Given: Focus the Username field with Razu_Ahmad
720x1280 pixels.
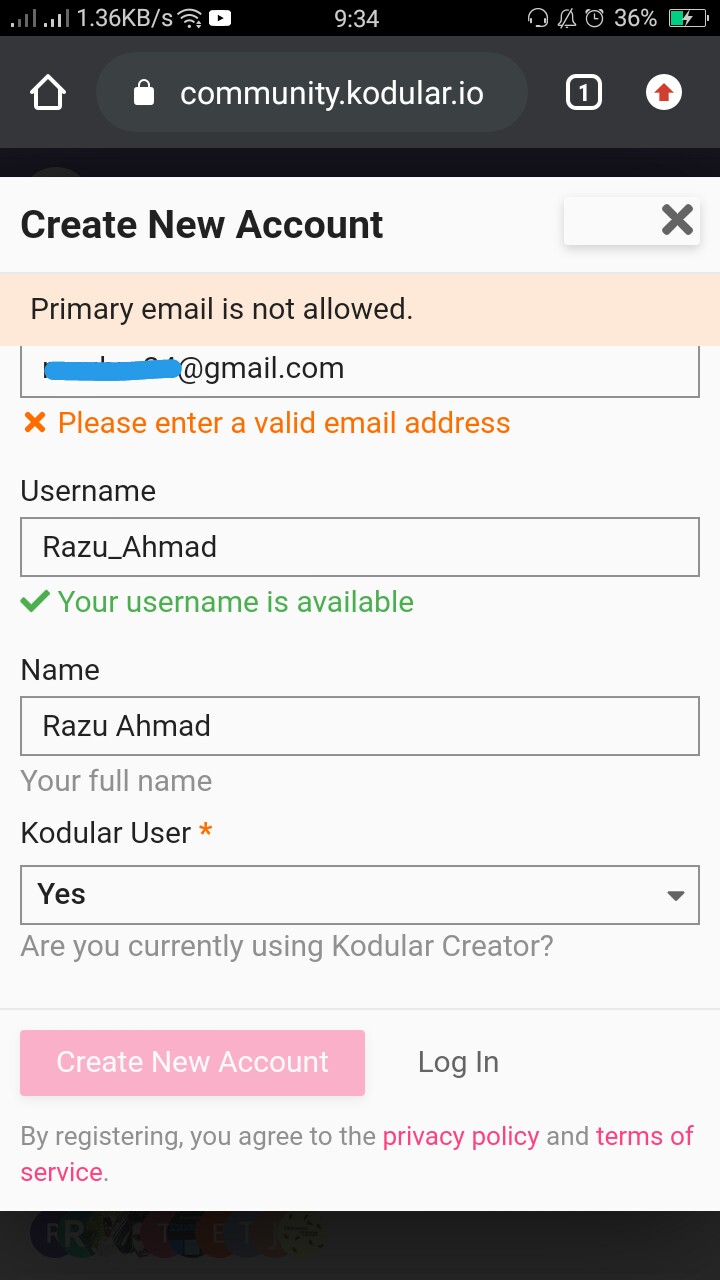Looking at the screenshot, I should pyautogui.click(x=360, y=547).
